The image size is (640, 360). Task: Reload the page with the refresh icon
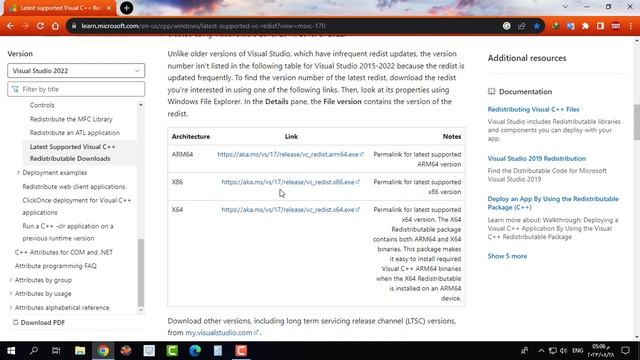(40, 26)
